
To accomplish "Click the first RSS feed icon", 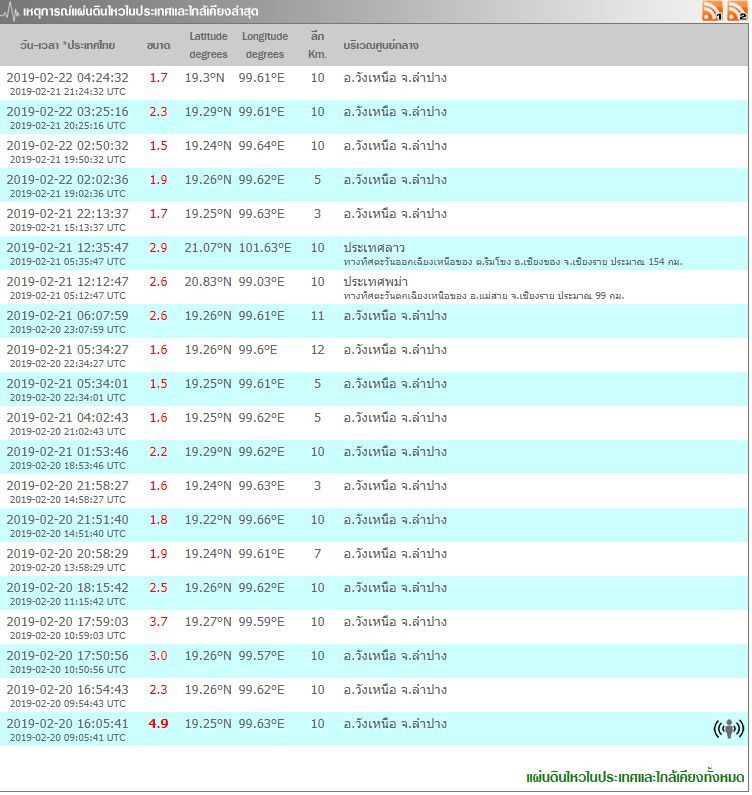I will (x=712, y=11).
